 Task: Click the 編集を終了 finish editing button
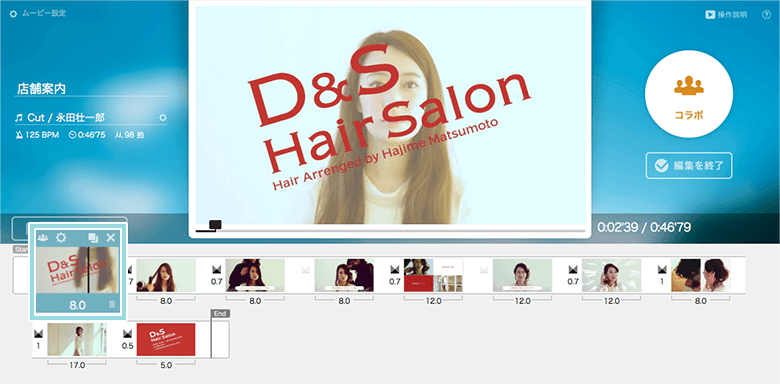pos(689,166)
